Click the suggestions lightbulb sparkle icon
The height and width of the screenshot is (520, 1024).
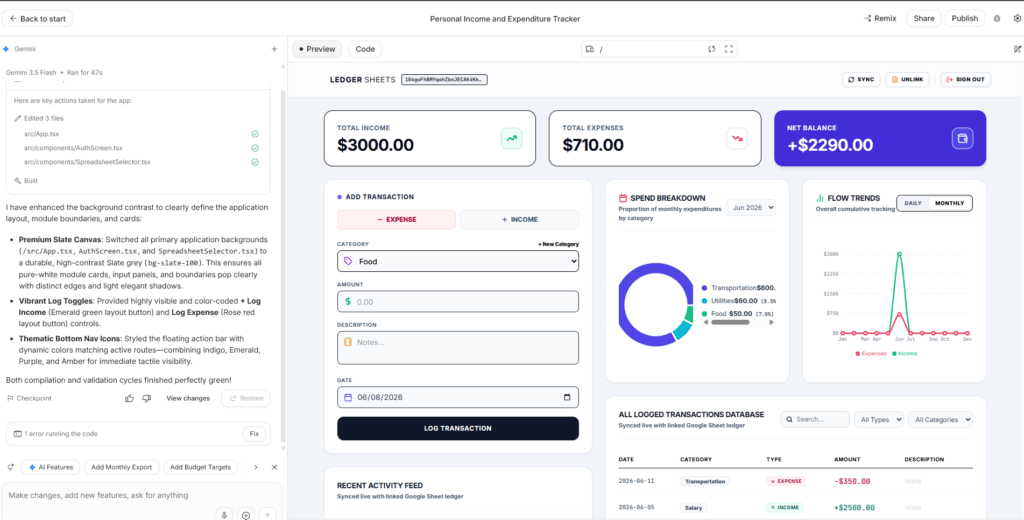(x=10, y=467)
